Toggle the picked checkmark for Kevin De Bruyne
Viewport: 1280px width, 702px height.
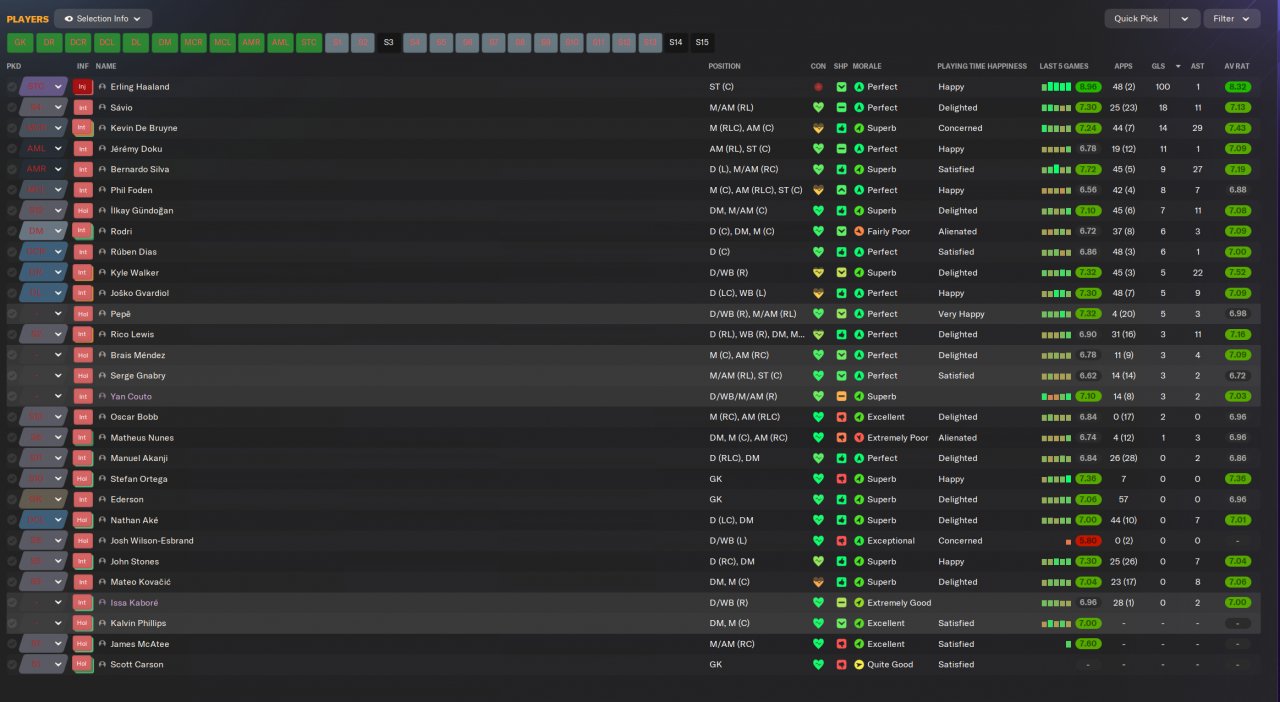[12, 128]
